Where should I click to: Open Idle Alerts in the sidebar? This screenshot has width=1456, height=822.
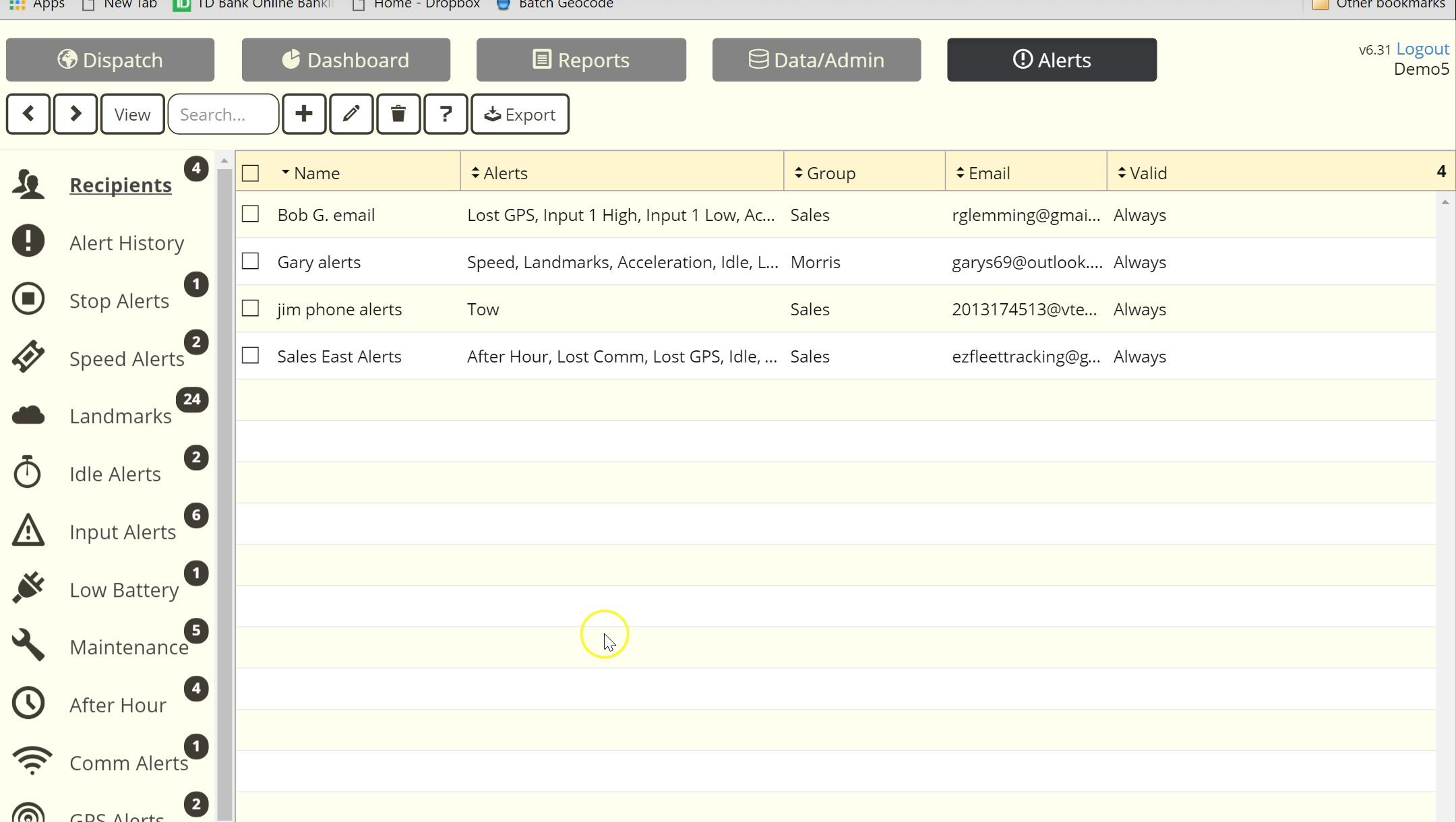(x=115, y=474)
